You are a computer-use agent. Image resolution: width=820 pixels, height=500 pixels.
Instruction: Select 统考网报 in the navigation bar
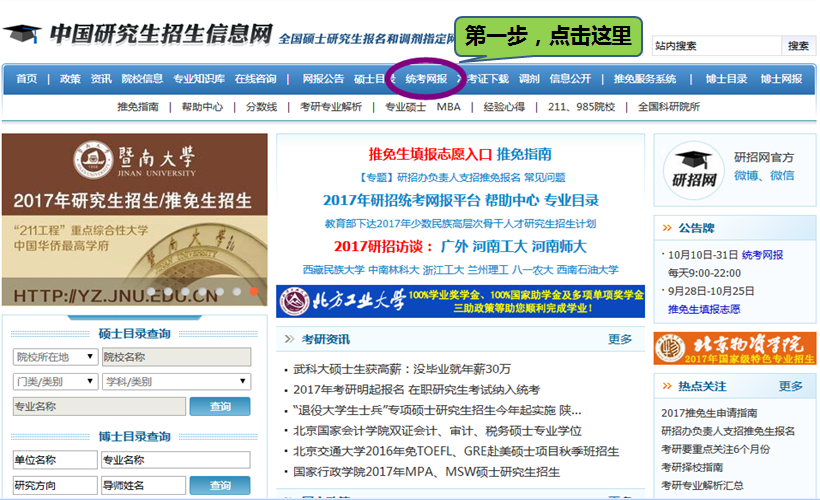coord(427,79)
